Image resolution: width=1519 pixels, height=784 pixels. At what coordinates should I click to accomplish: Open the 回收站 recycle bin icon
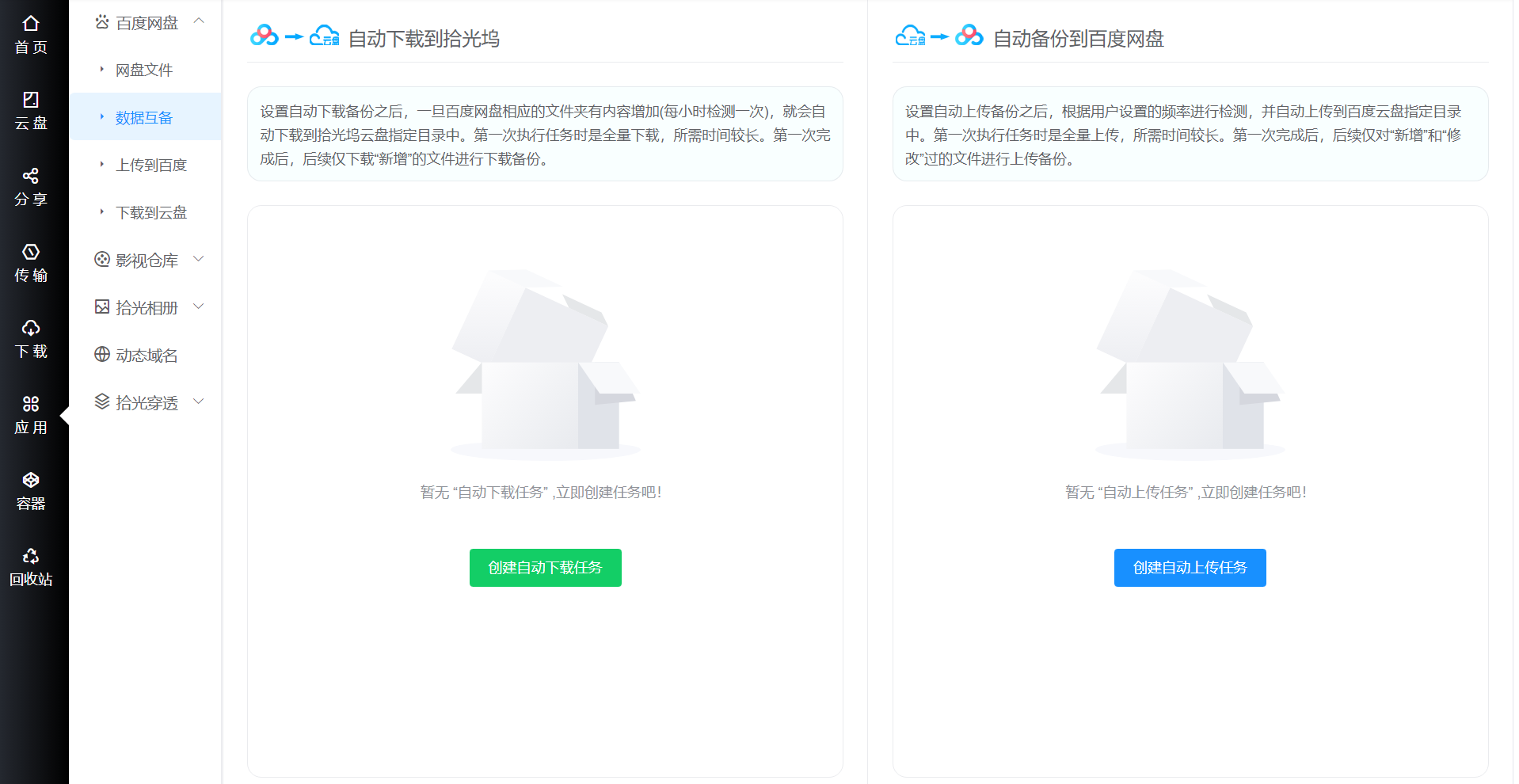31,556
